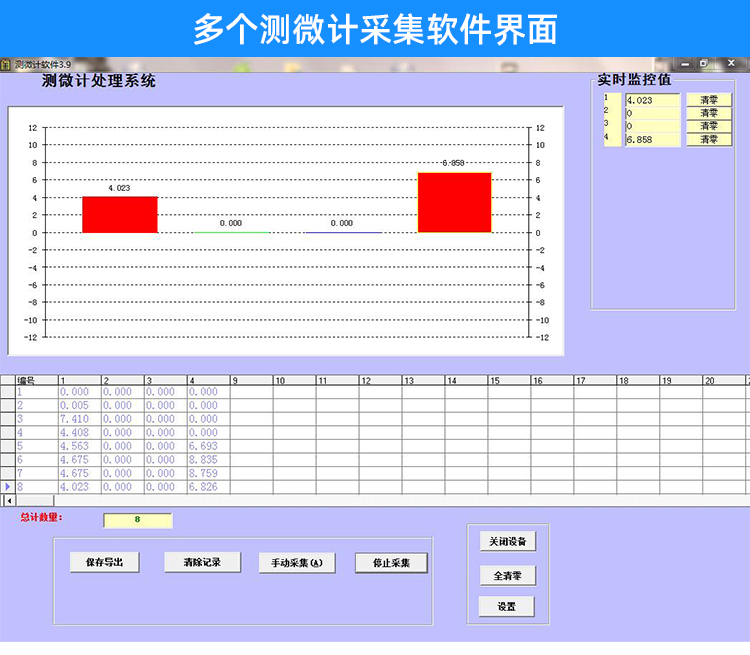Screen dimensions: 750x655
Task: Click 清零 for channel 2
Action: click(x=709, y=113)
